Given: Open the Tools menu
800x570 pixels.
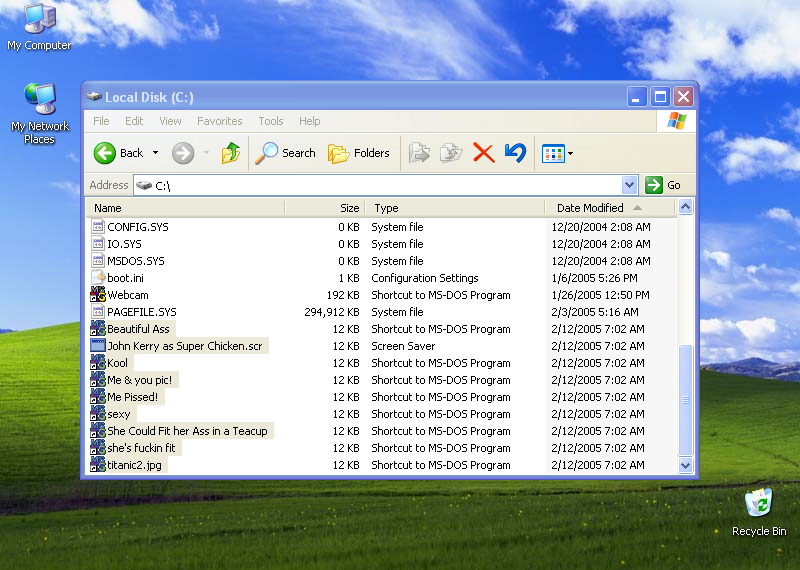Looking at the screenshot, I should 271,121.
